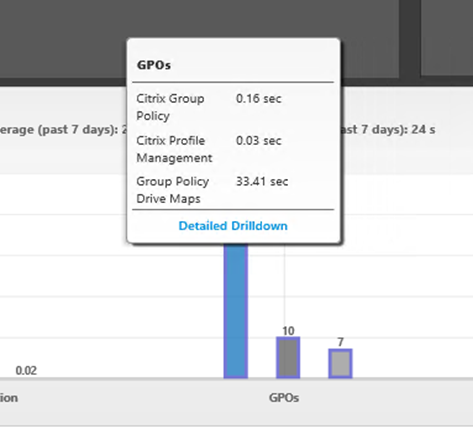Screen dimensions: 473x434
Task: Click the number 7 above light bar
Action: click(340, 342)
